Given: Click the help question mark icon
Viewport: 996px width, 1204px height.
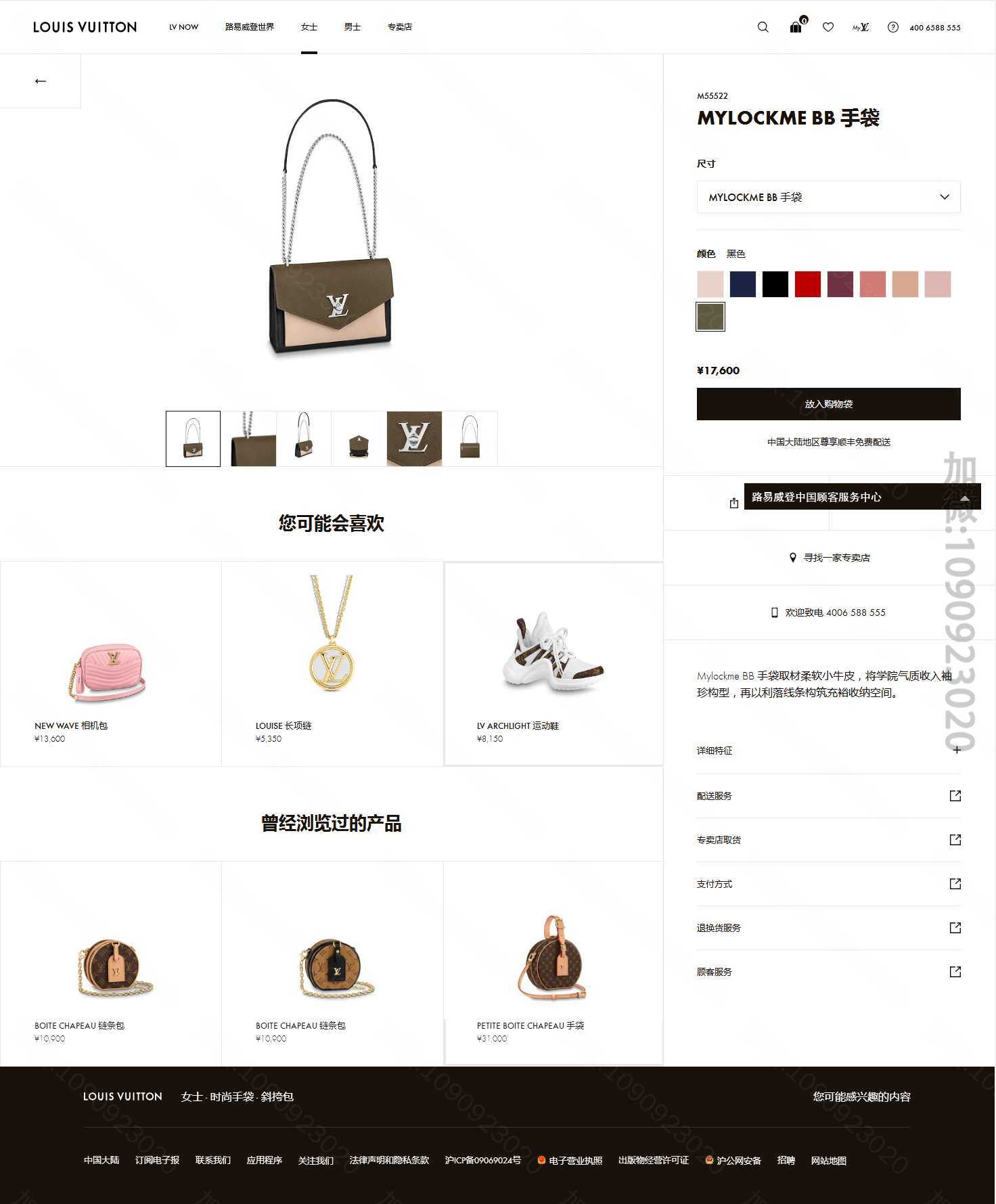Looking at the screenshot, I should tap(893, 27).
